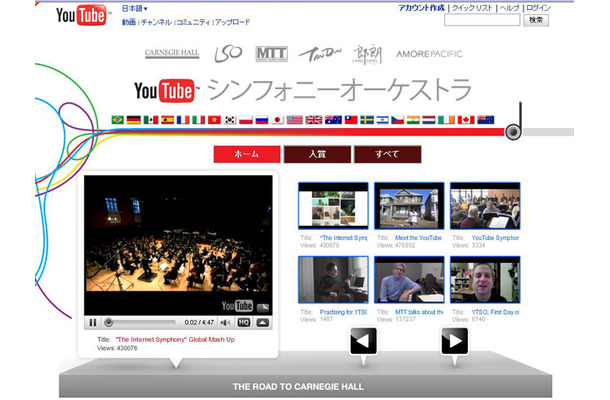Open the Lang Lang logo
This screenshot has width=610, height=400.
coord(367,54)
